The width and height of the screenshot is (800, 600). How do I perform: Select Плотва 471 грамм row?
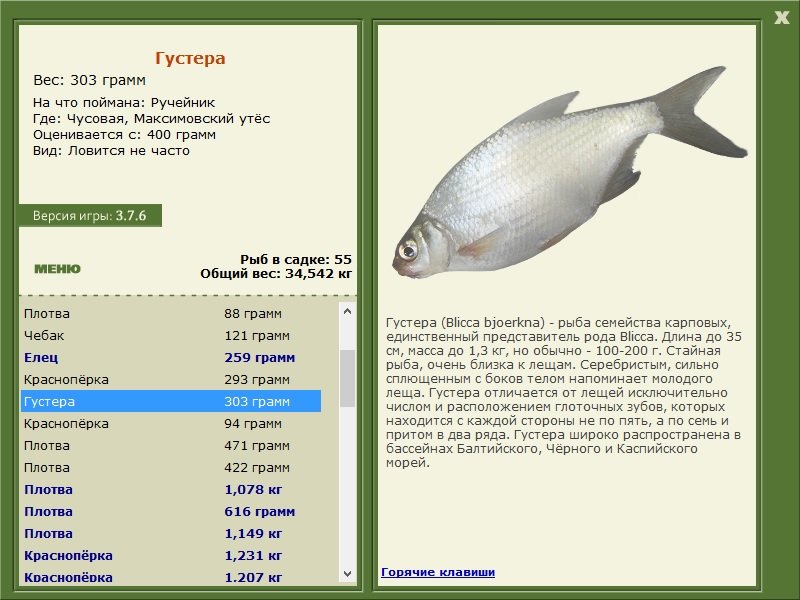click(171, 445)
